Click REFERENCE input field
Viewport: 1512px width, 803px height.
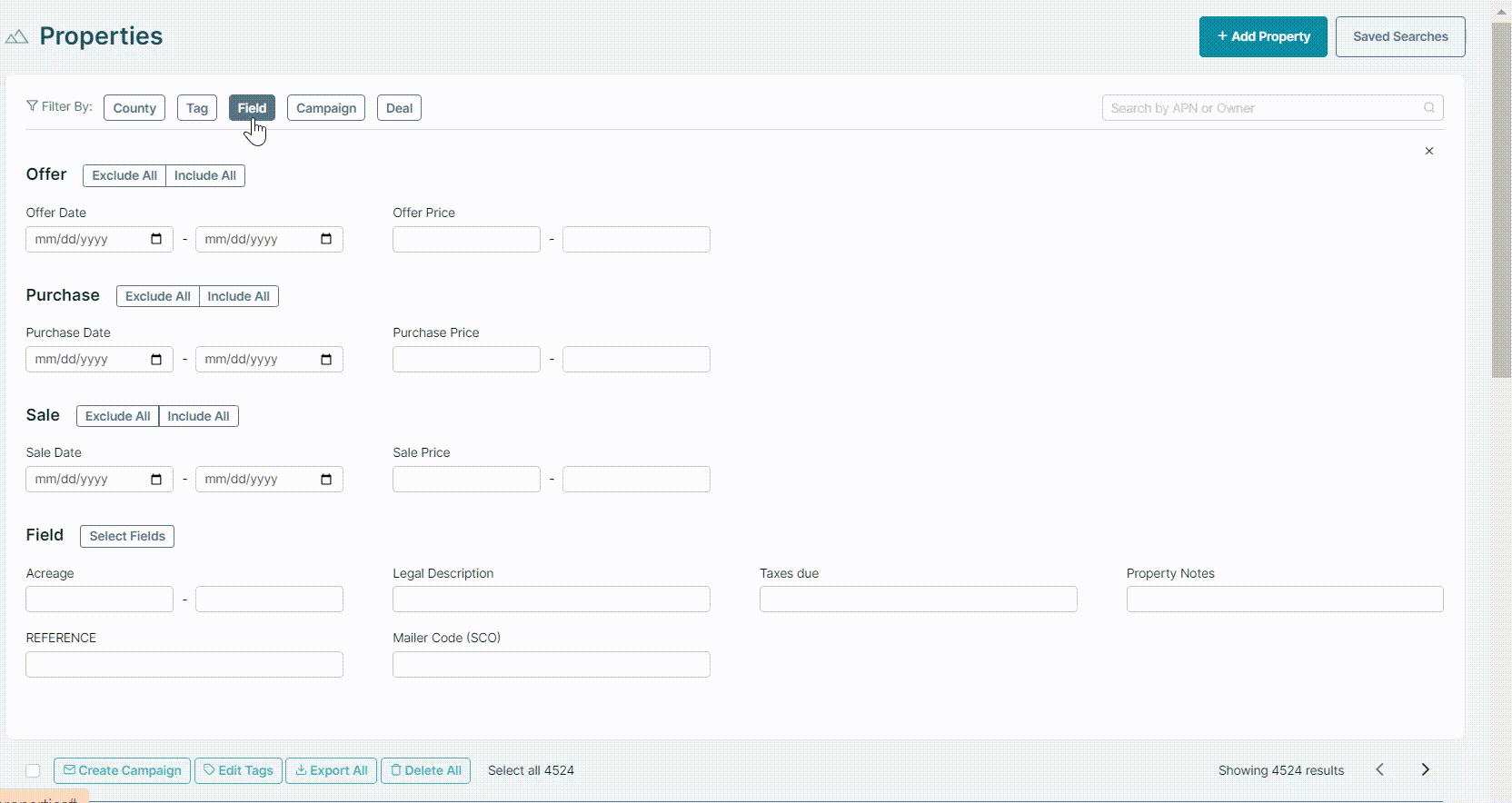coord(184,664)
